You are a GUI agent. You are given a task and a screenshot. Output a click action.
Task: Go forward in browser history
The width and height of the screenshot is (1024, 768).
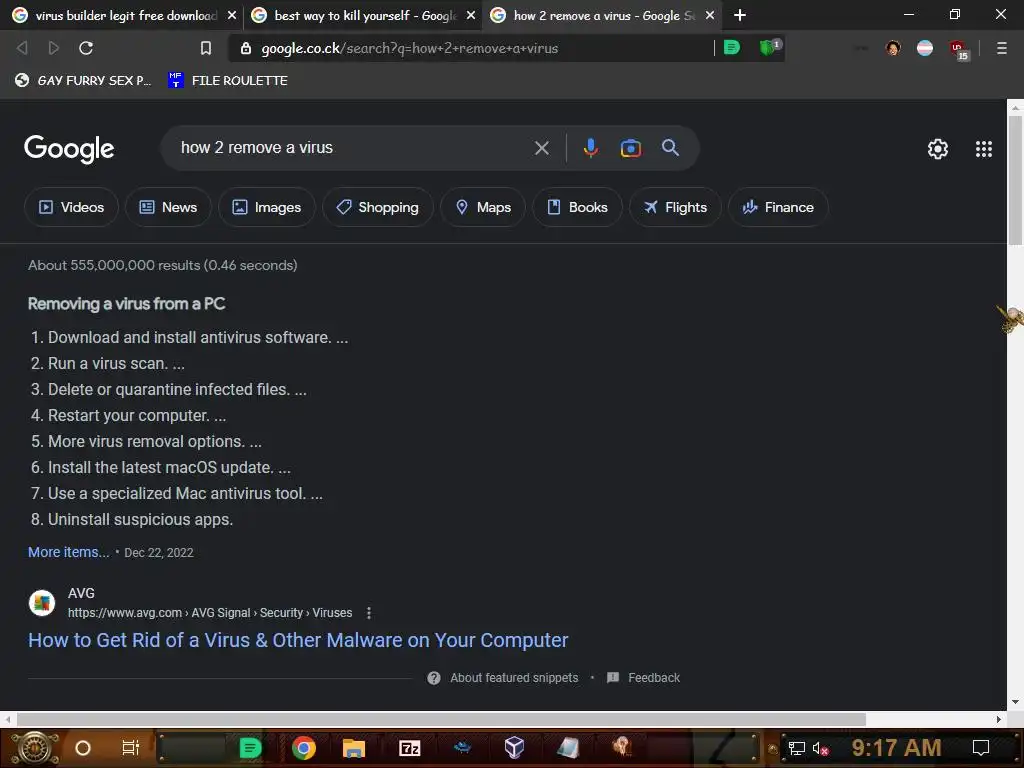[x=54, y=48]
